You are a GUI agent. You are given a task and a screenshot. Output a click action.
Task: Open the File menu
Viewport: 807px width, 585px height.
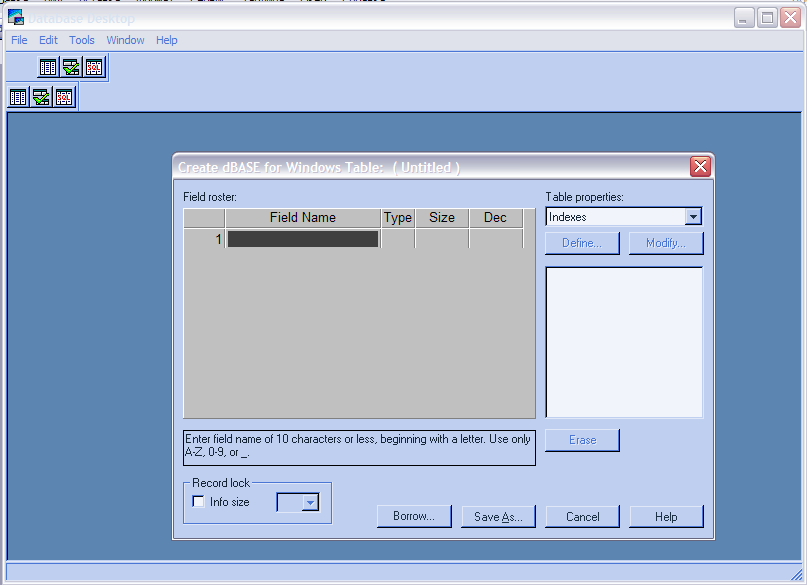click(19, 40)
